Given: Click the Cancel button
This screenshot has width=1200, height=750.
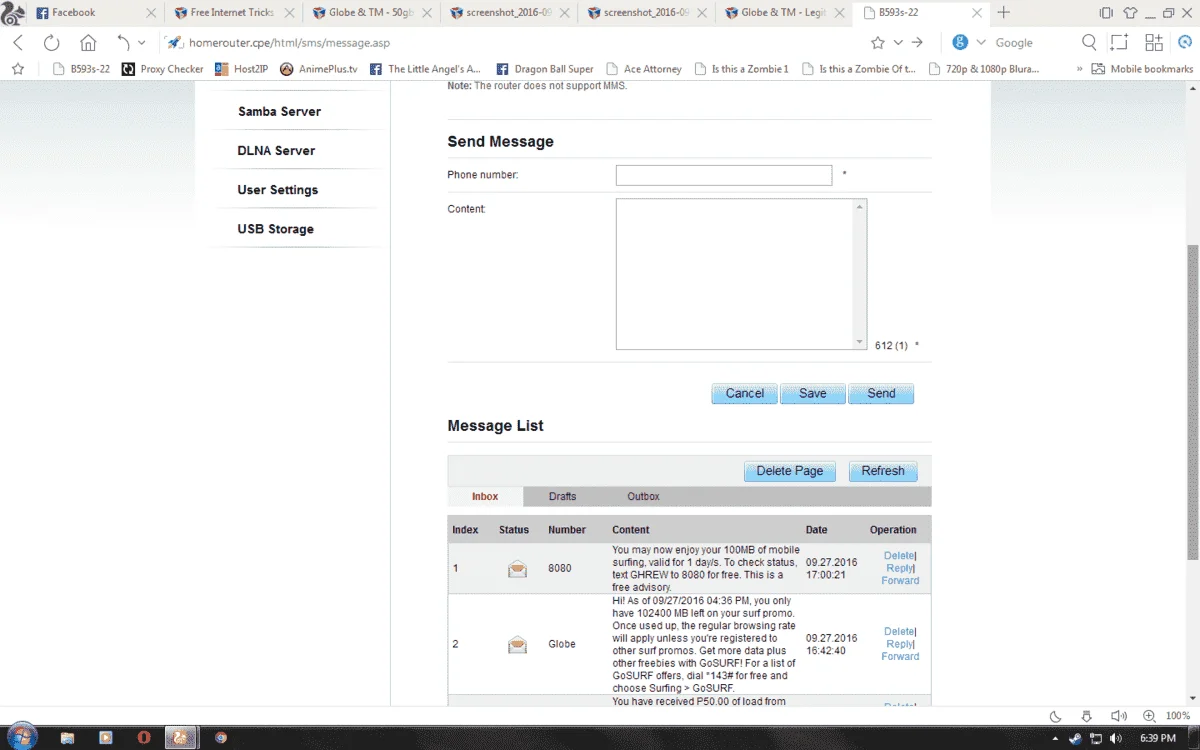Looking at the screenshot, I should pyautogui.click(x=744, y=393).
